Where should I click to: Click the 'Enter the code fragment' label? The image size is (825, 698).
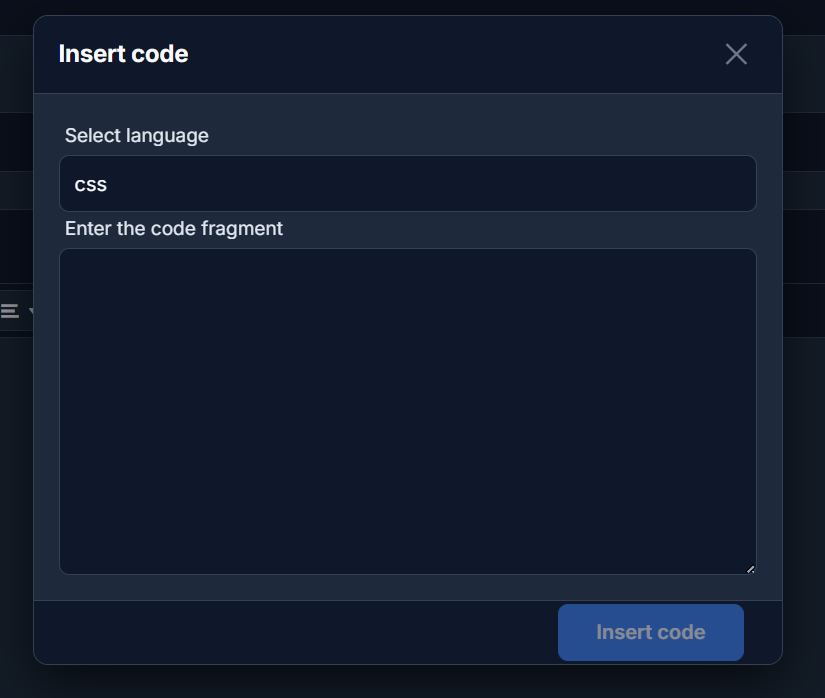(173, 228)
